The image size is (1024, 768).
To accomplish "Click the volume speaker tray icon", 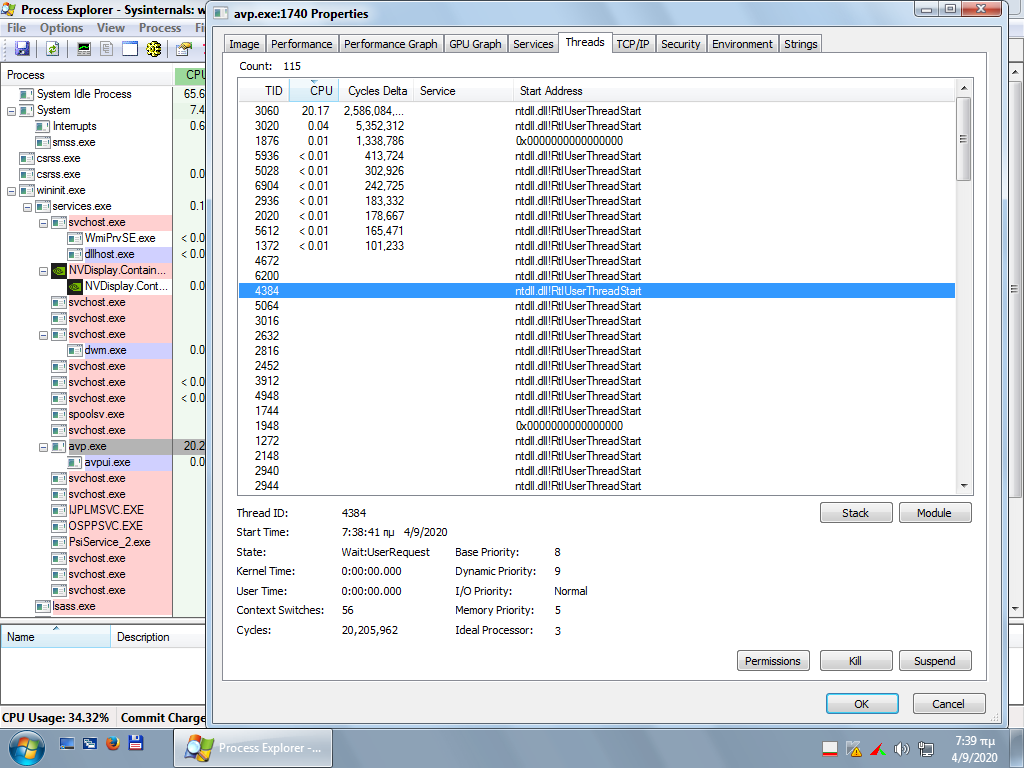I will (901, 748).
